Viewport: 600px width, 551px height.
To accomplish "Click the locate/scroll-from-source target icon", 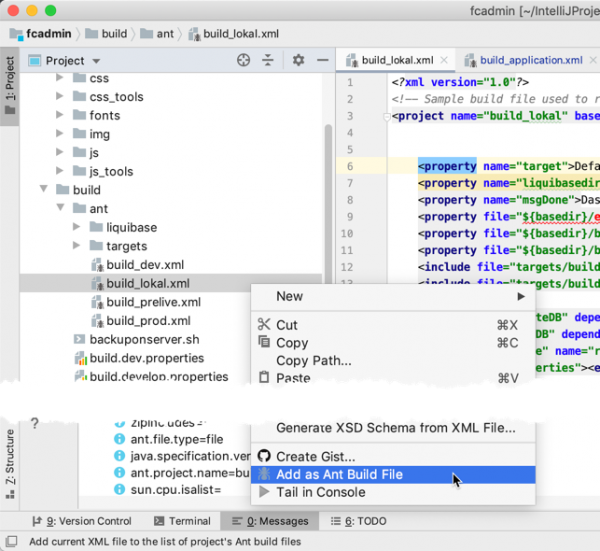I will tap(243, 61).
